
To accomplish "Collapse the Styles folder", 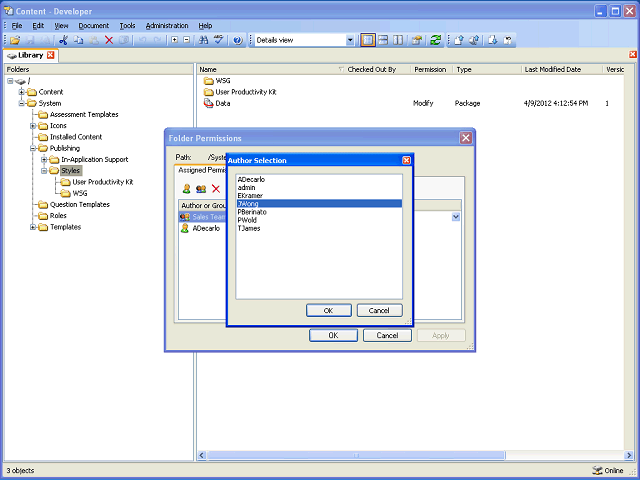I will (x=44, y=171).
